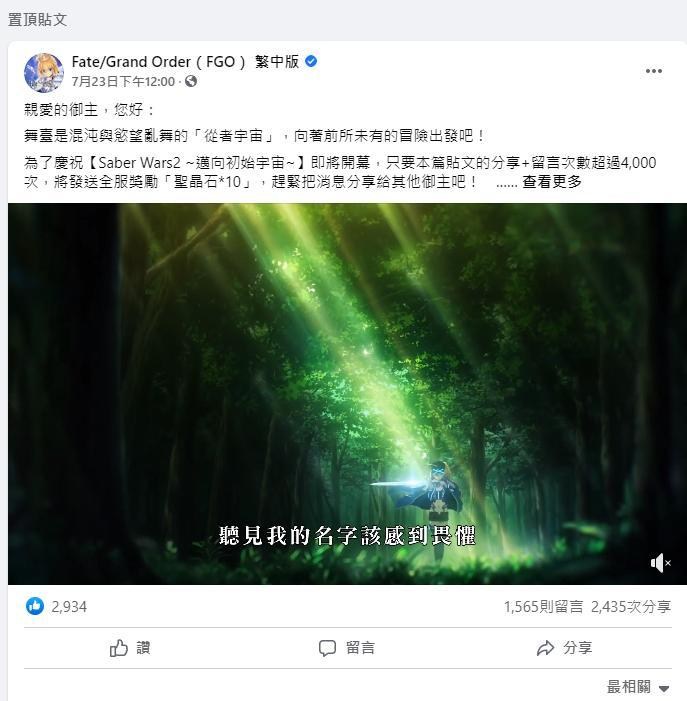Click the blue like reaction icon
The width and height of the screenshot is (687, 701).
(35, 606)
